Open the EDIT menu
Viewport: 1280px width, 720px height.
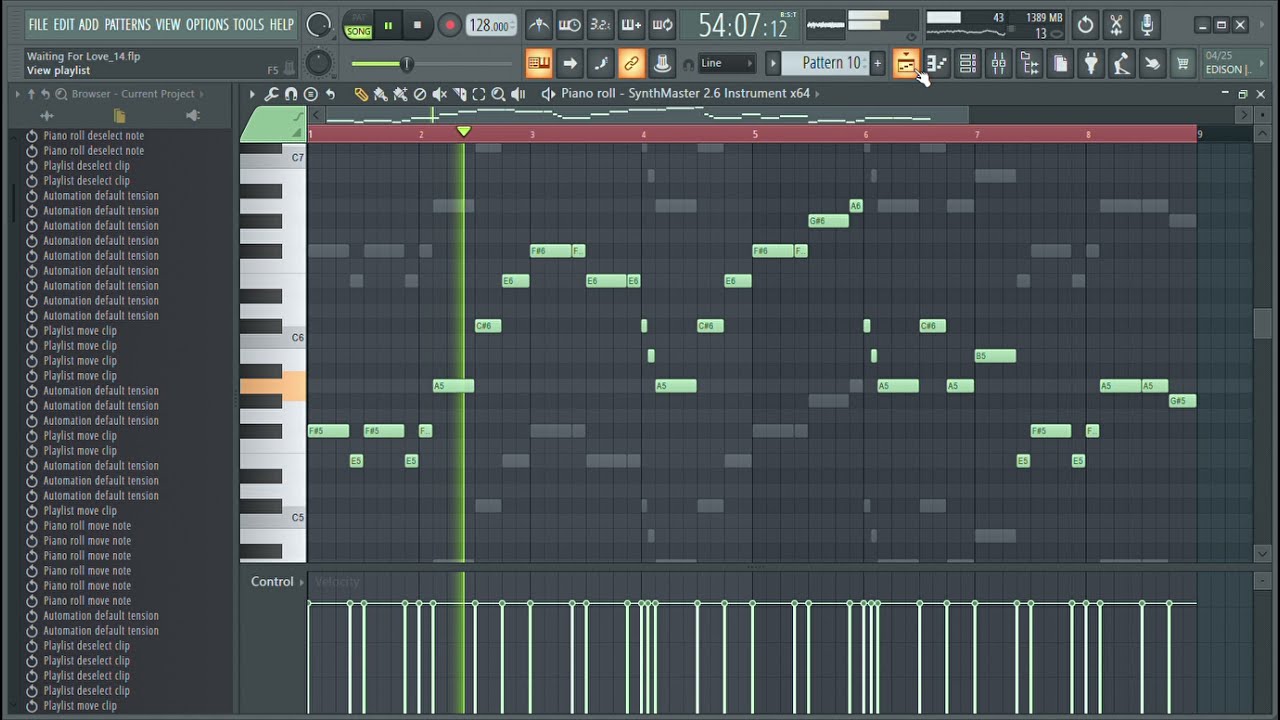[x=63, y=24]
